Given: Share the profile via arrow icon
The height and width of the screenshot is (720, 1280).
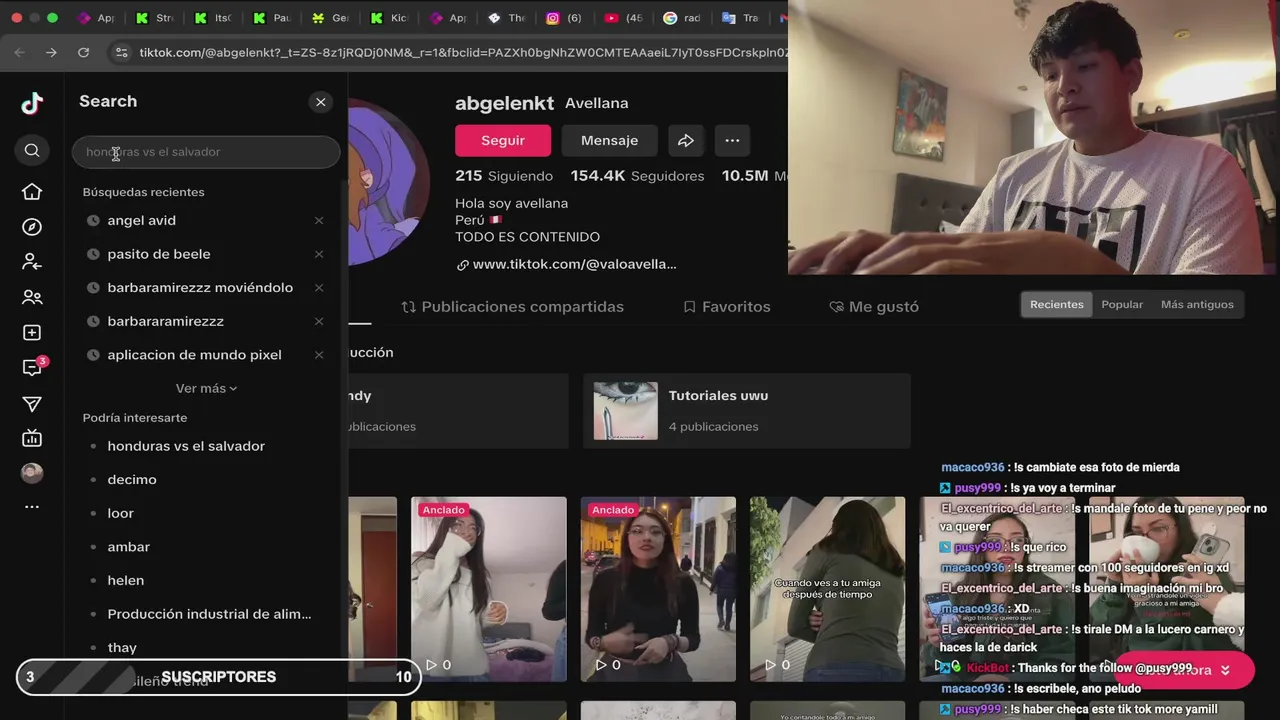Looking at the screenshot, I should tap(686, 141).
